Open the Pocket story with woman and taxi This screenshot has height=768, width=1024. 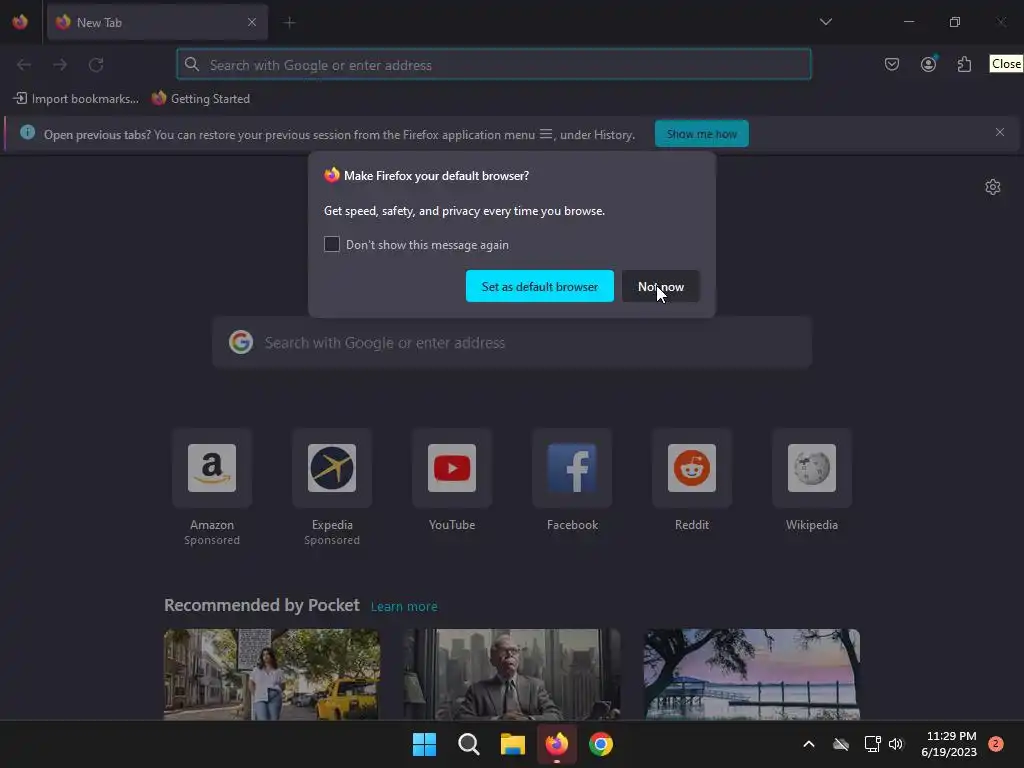pos(272,674)
